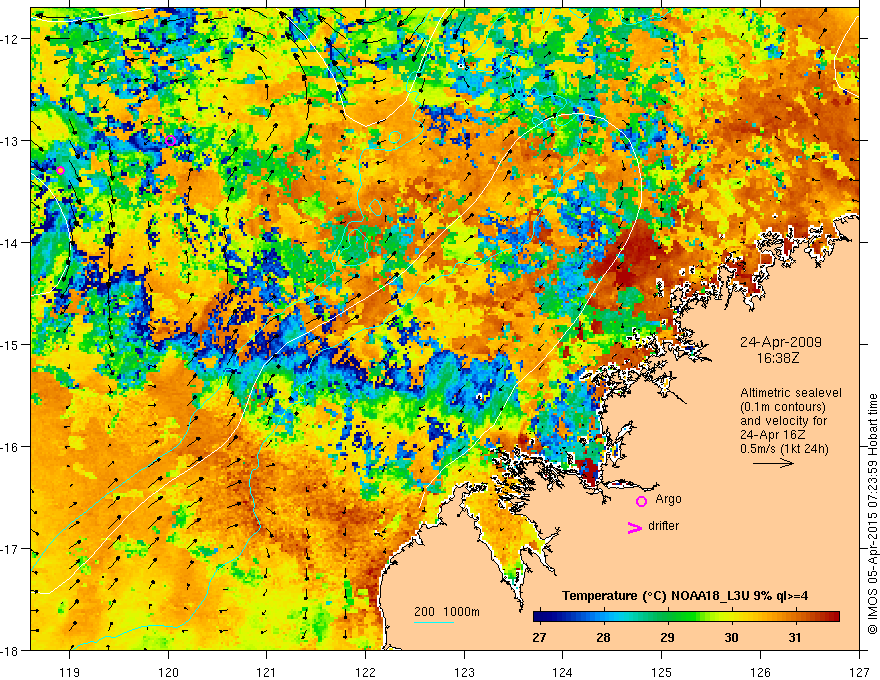Click the 'Argo' legend label
The height and width of the screenshot is (680, 880).
click(x=668, y=499)
